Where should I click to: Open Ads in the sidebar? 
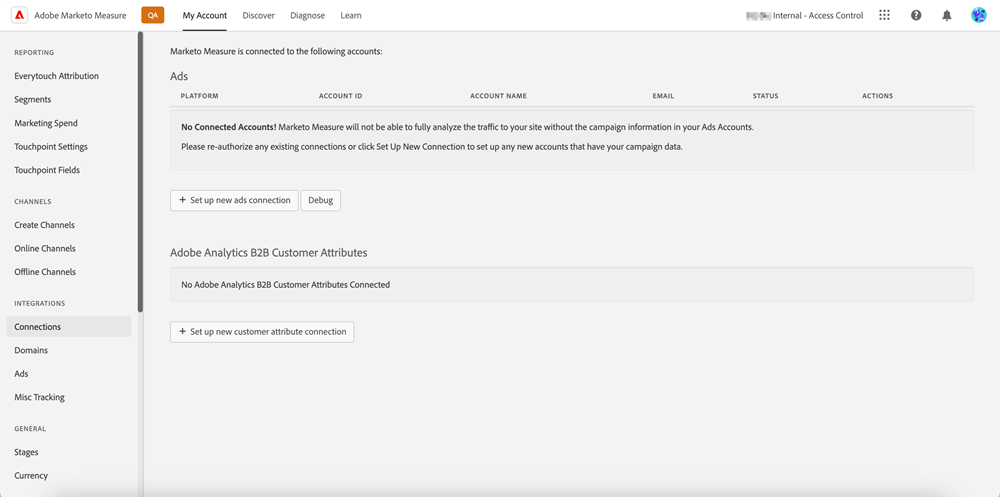pyautogui.click(x=21, y=374)
